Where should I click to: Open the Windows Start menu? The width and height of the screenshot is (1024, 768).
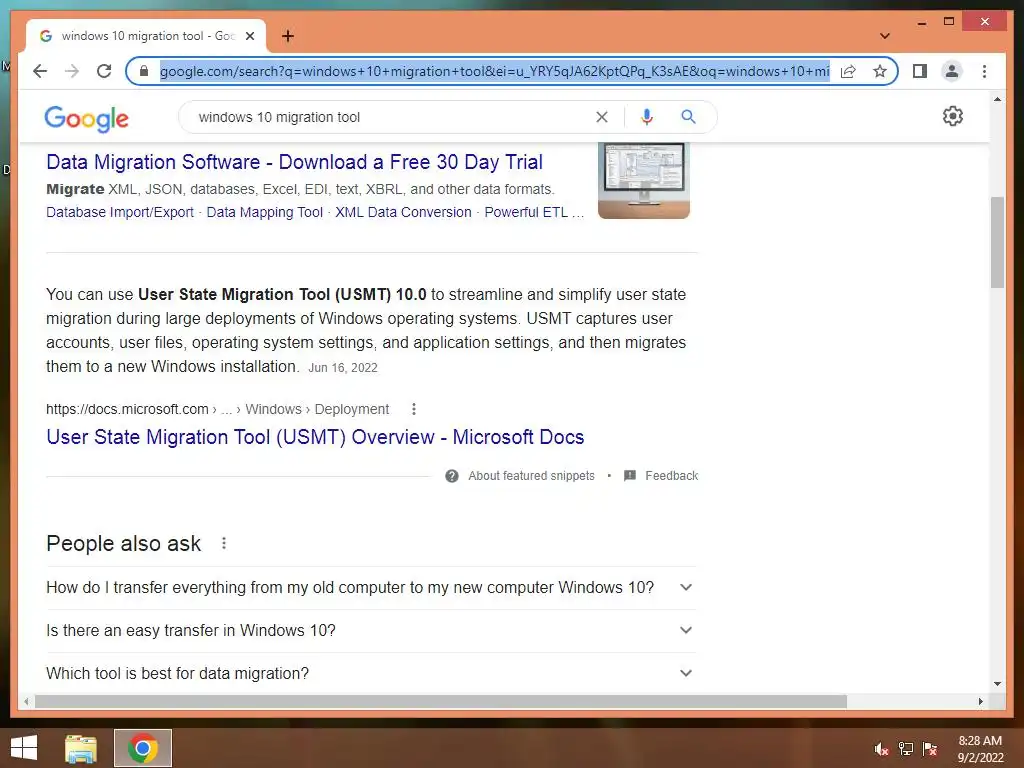pos(24,748)
